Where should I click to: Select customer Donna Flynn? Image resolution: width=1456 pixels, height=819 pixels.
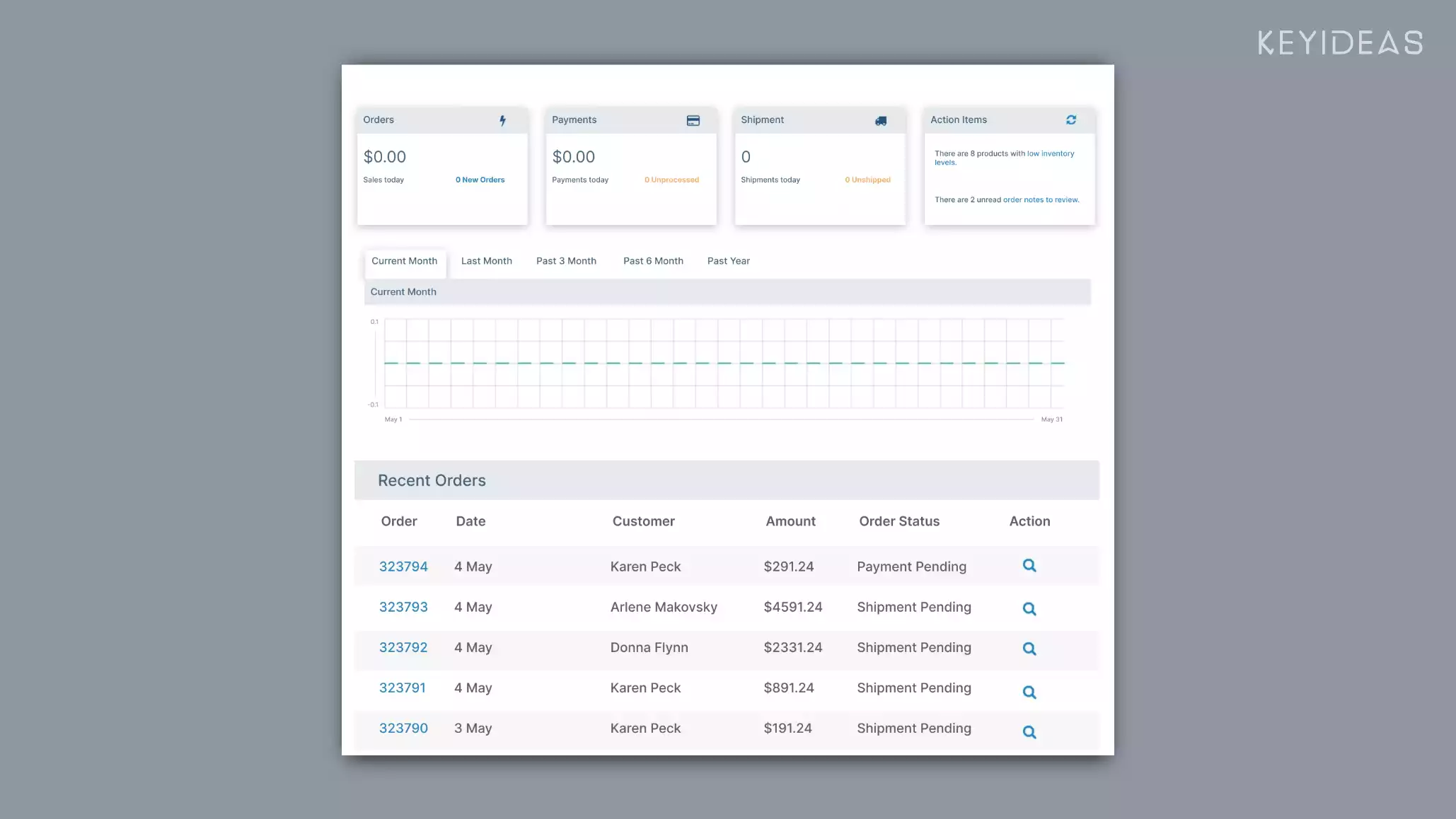(649, 647)
